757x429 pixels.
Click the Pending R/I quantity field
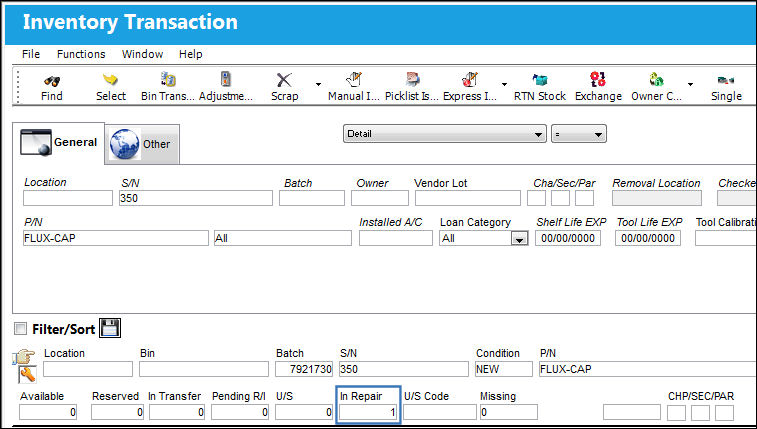pos(239,412)
